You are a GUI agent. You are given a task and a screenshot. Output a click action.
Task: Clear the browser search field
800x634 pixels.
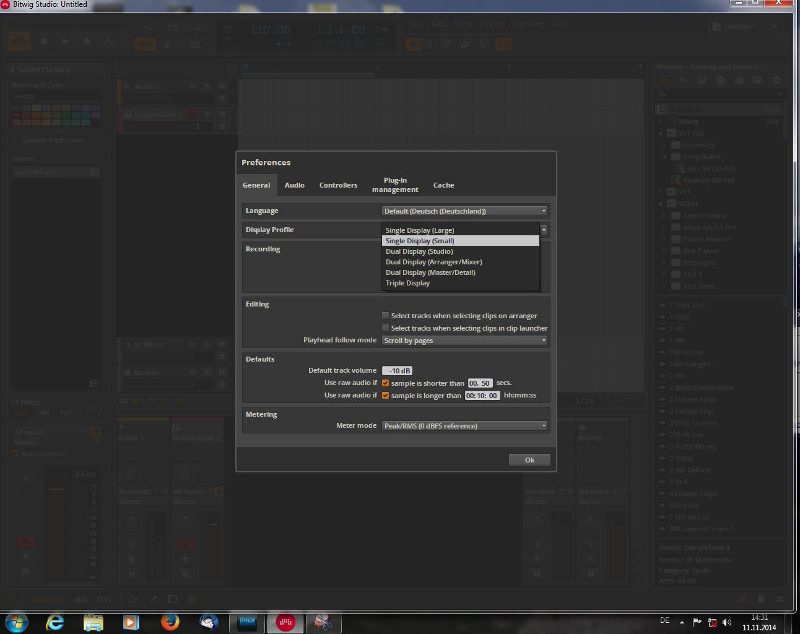pyautogui.click(x=780, y=94)
